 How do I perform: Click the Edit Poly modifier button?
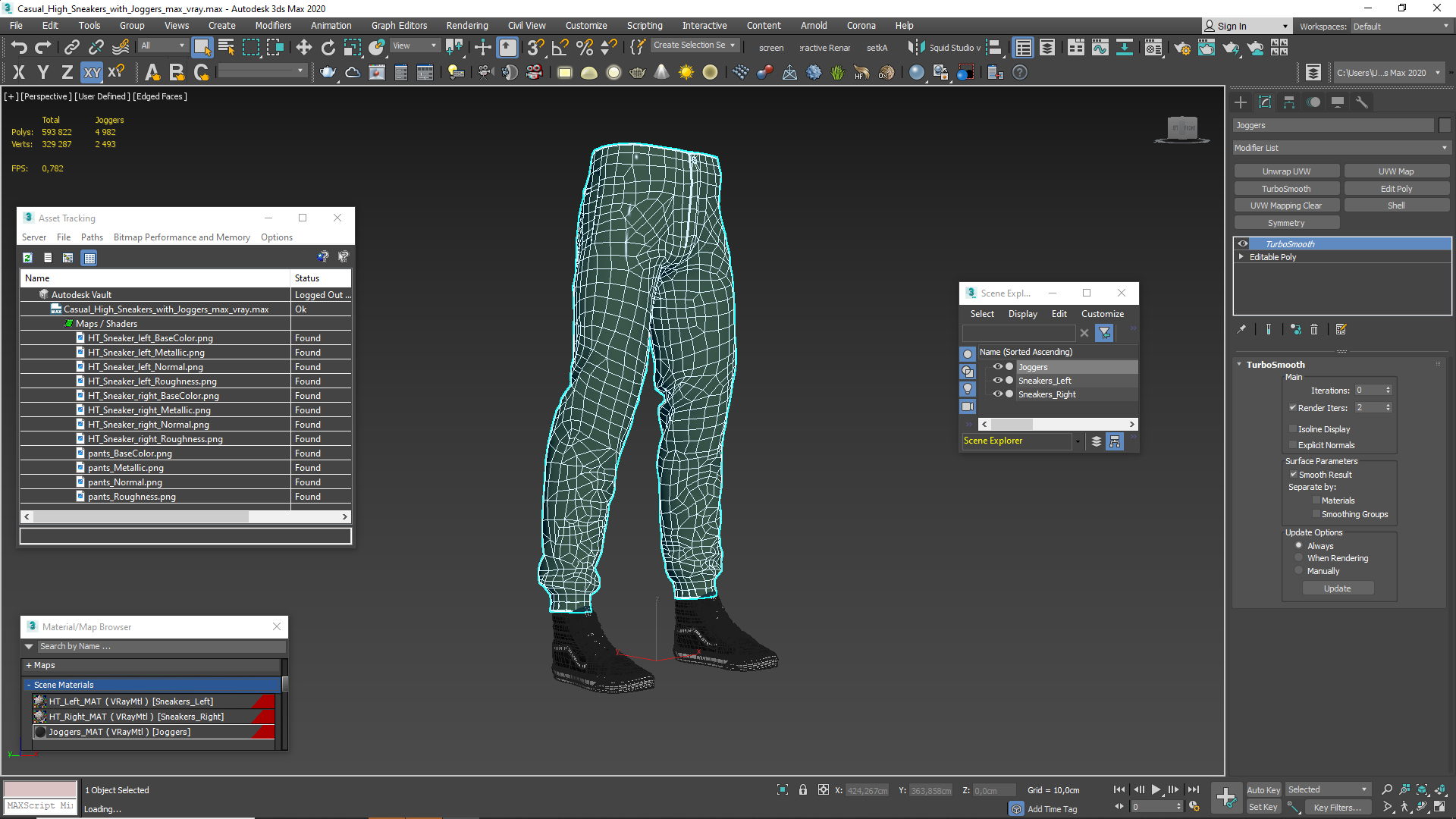click(x=1396, y=189)
